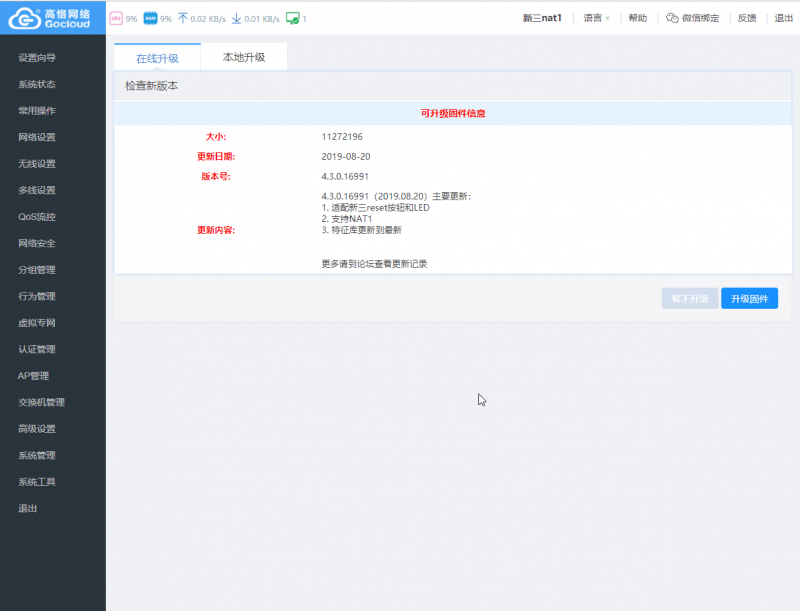Open 设置向导 in the sidebar
800x611 pixels.
click(37, 58)
